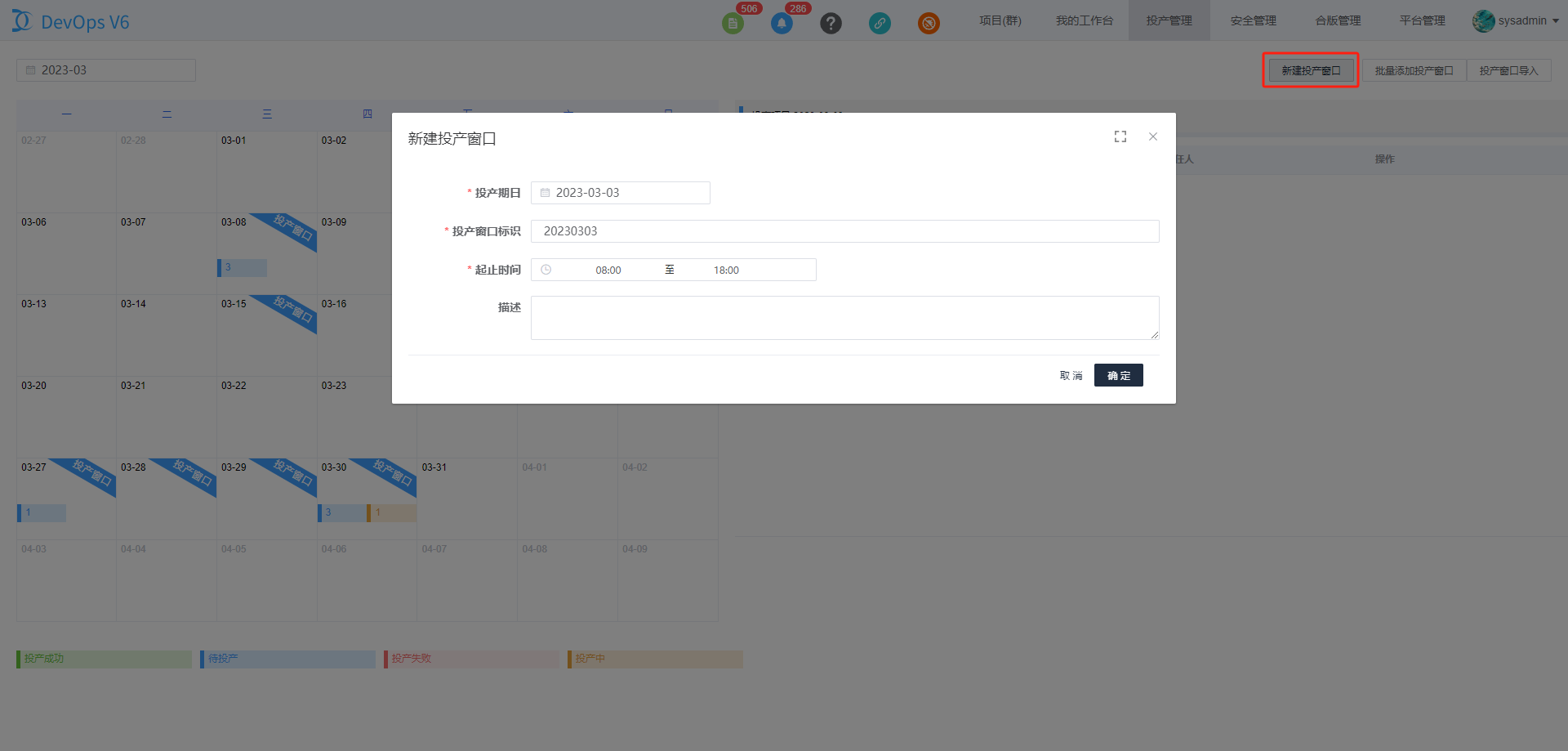Open the 投产期日 date picker
This screenshot has width=1568, height=751.
pos(621,193)
